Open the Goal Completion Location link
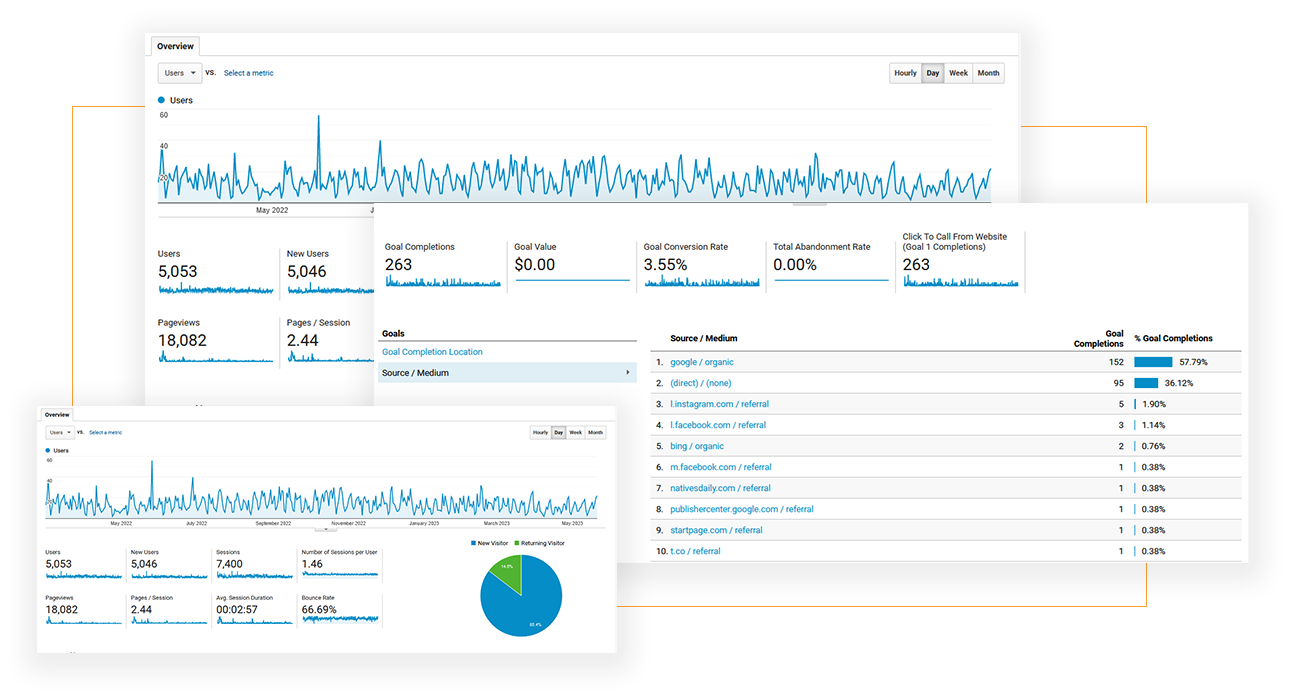The height and width of the screenshot is (699, 1291). coord(432,352)
